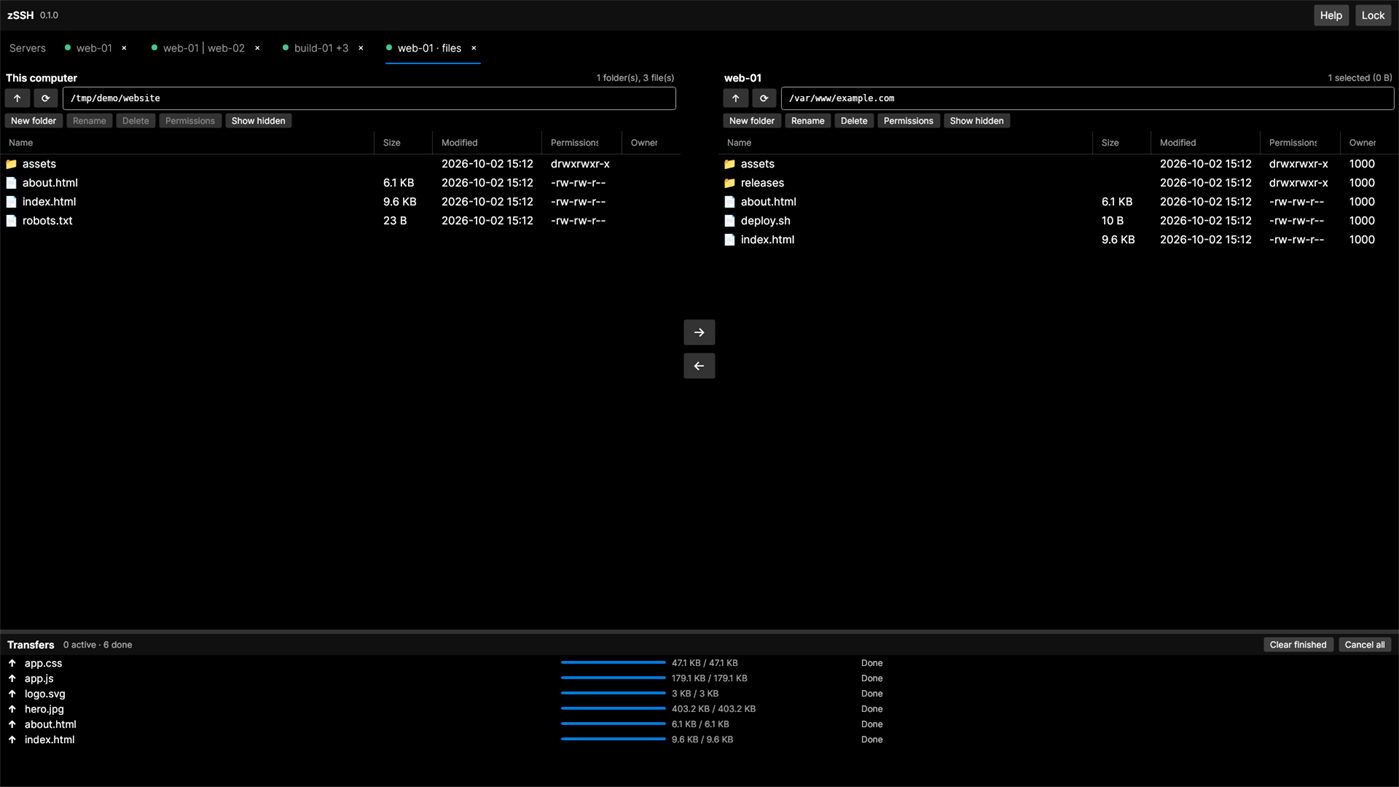
Task: Sort remote files by the Modified column
Action: 1178,143
